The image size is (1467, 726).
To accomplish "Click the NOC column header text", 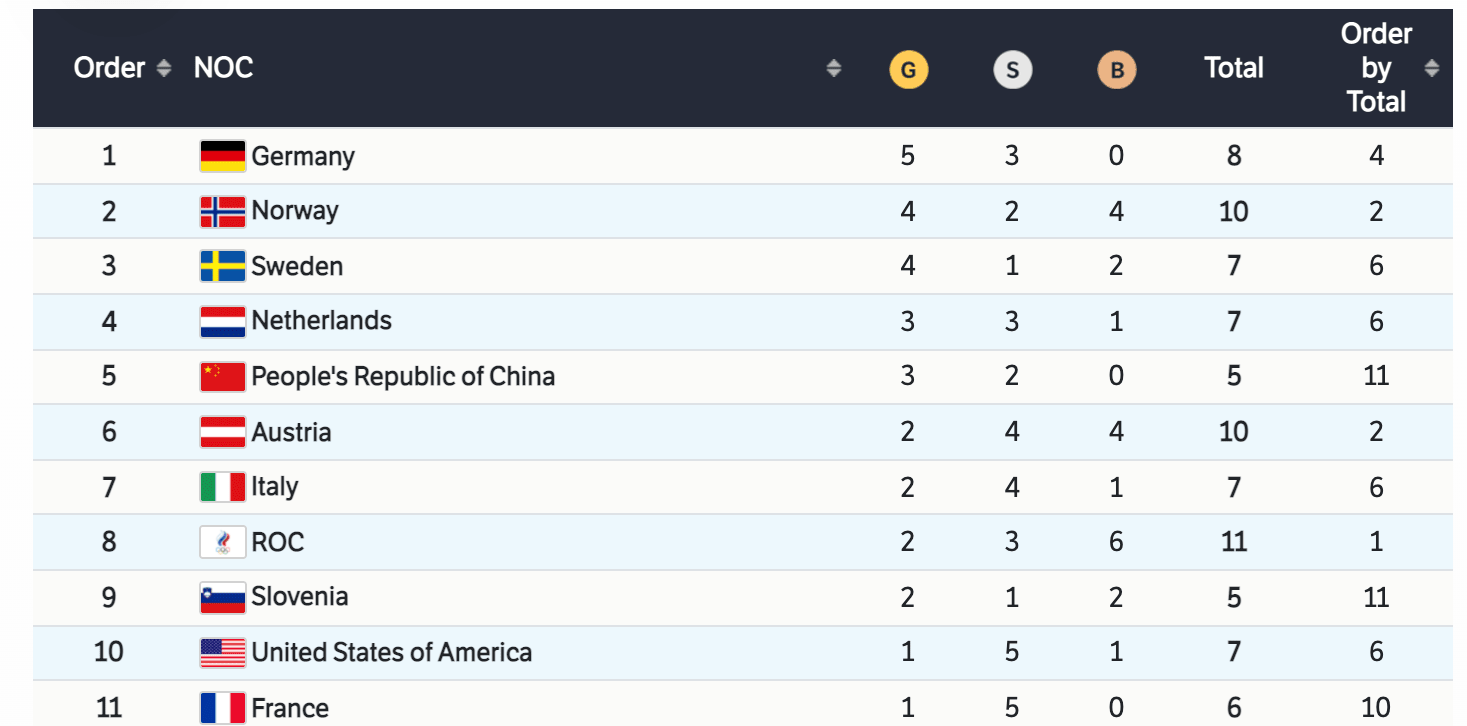I will point(223,68).
